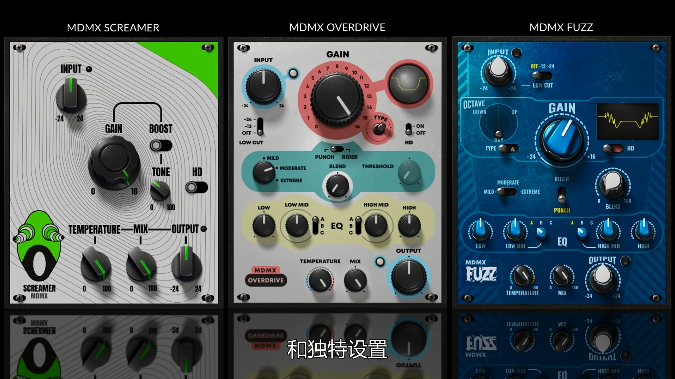The width and height of the screenshot is (675, 379).
Task: Click the Overdrive Low Mid A/B/C selector
Action: click(x=315, y=225)
